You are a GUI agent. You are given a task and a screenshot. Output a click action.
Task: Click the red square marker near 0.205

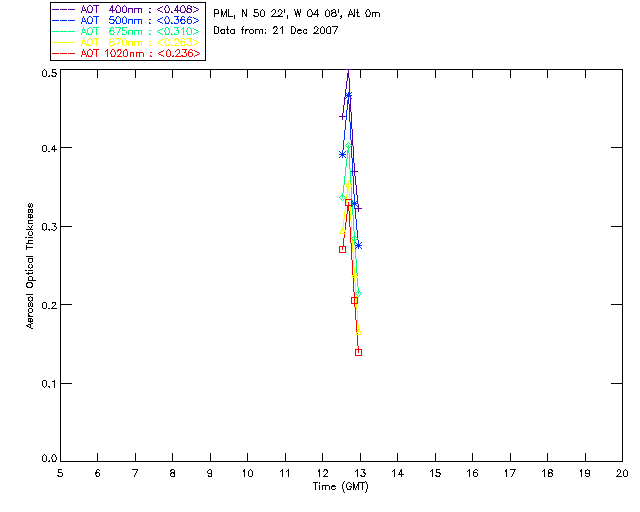tap(354, 301)
